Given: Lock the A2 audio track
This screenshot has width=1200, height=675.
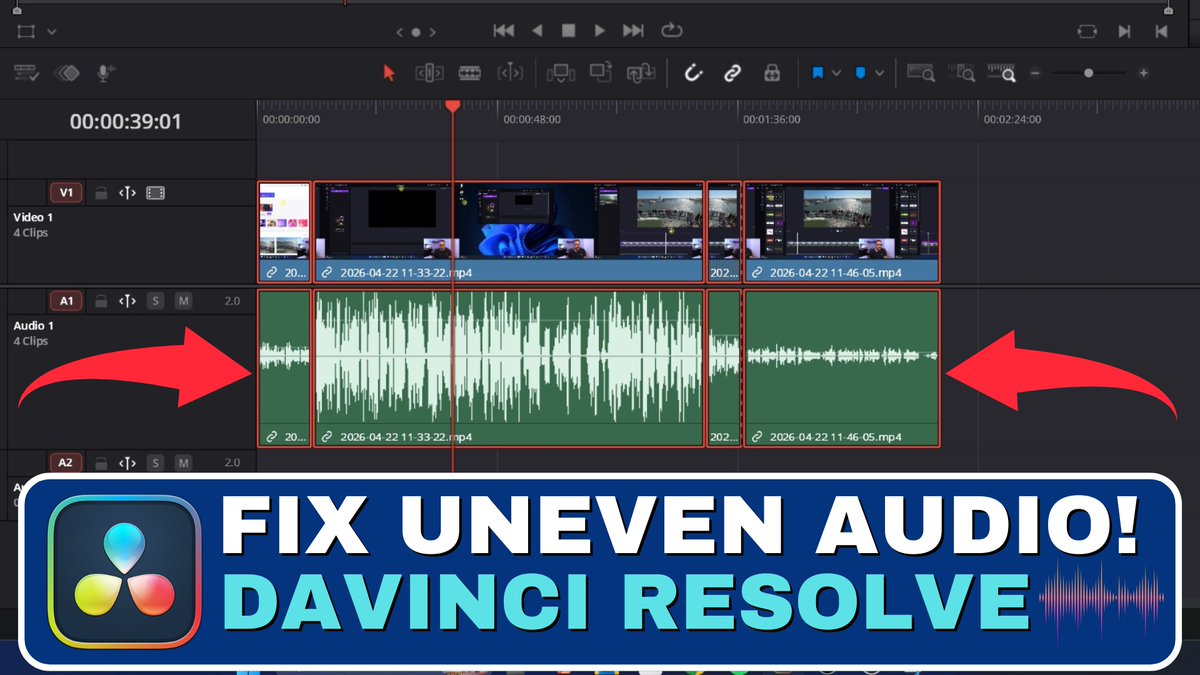Looking at the screenshot, I should [x=100, y=463].
